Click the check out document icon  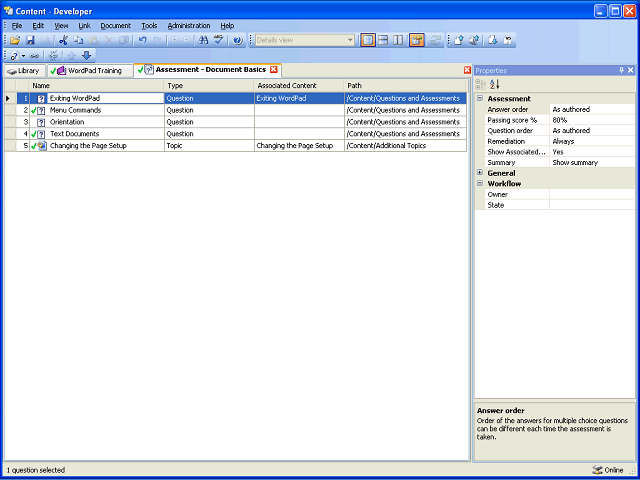point(492,40)
